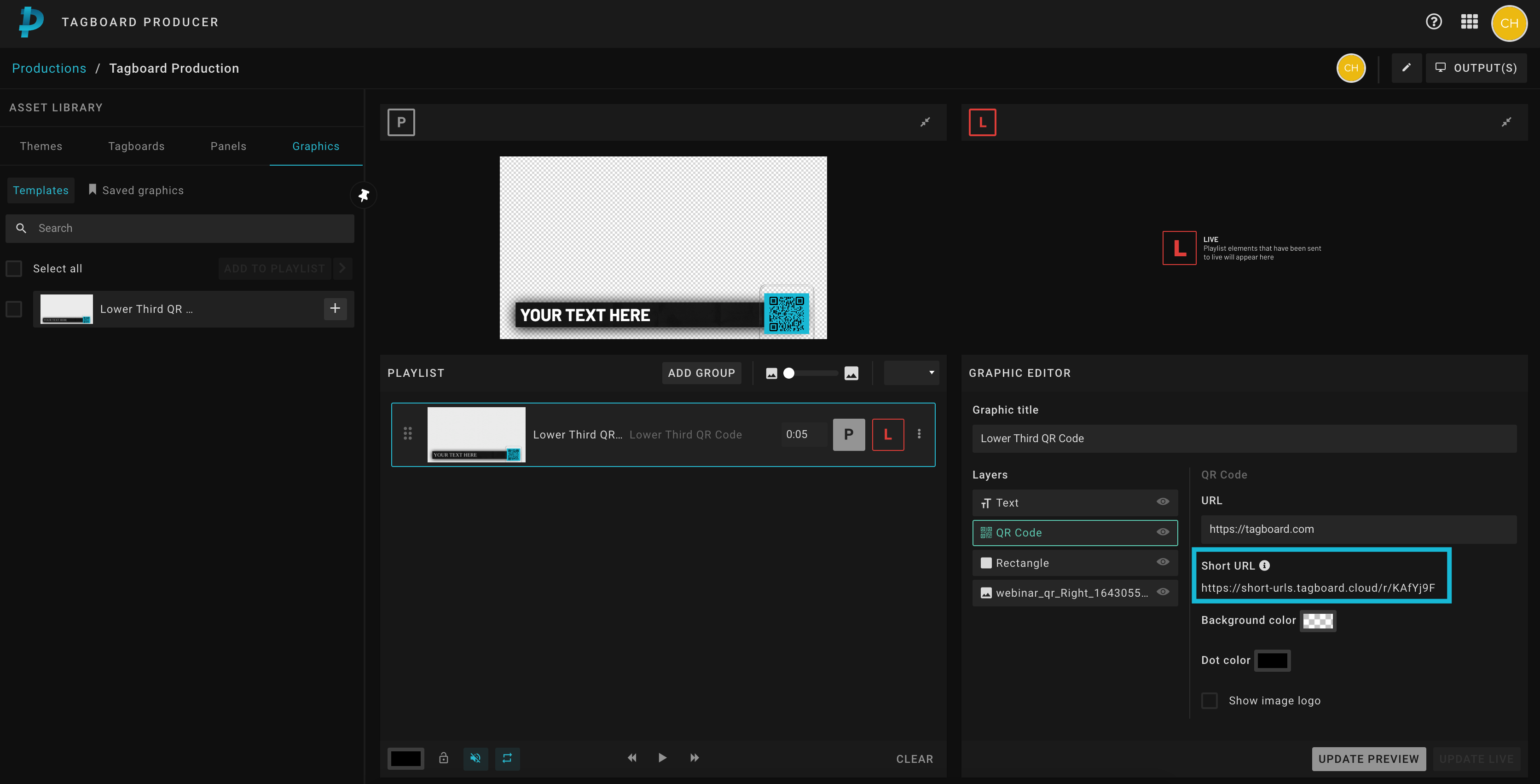The image size is (1540, 784).
Task: Open the Background color swatch
Action: coord(1318,621)
